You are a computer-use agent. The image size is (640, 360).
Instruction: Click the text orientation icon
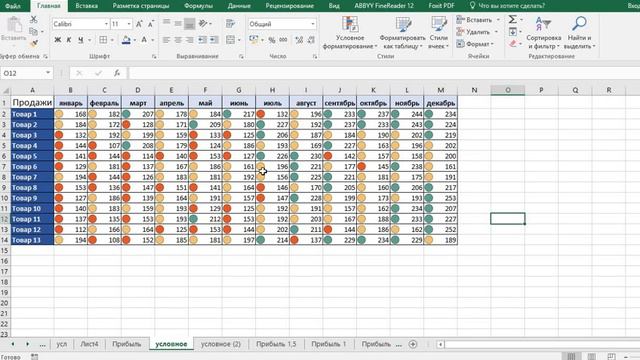click(x=203, y=24)
